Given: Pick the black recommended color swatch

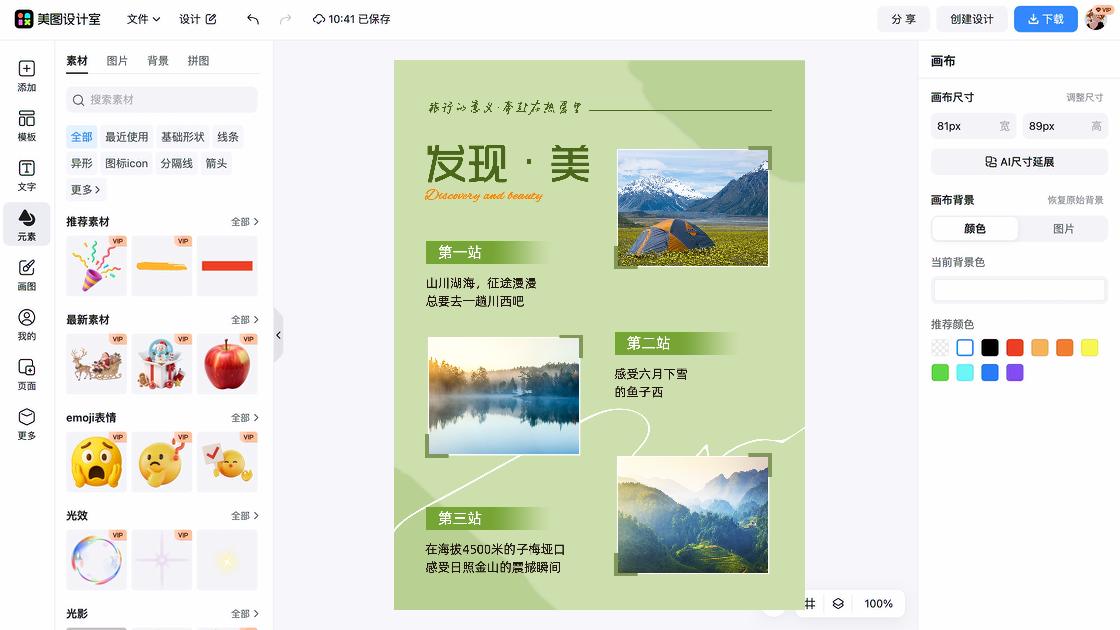Looking at the screenshot, I should click(989, 348).
